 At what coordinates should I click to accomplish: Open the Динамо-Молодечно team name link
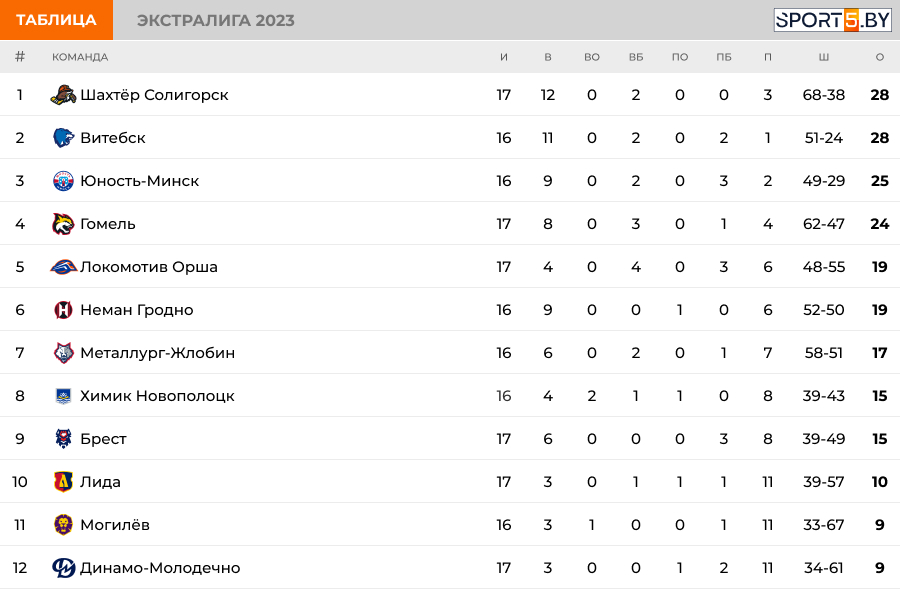(160, 568)
